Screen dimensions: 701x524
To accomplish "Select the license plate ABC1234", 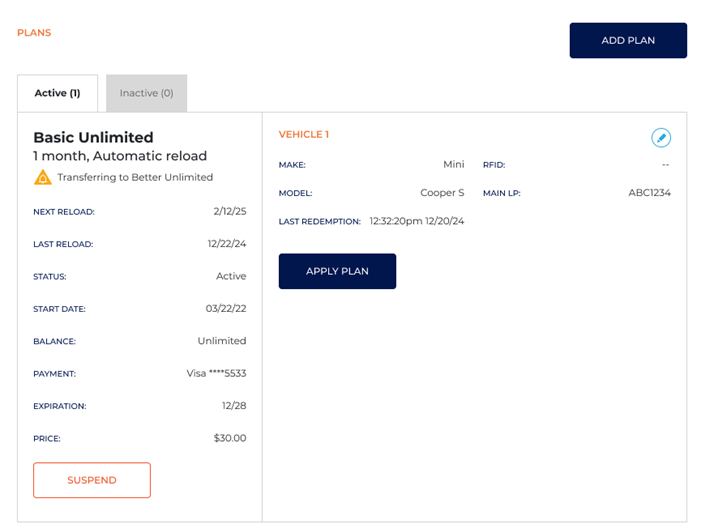I will pyautogui.click(x=649, y=193).
